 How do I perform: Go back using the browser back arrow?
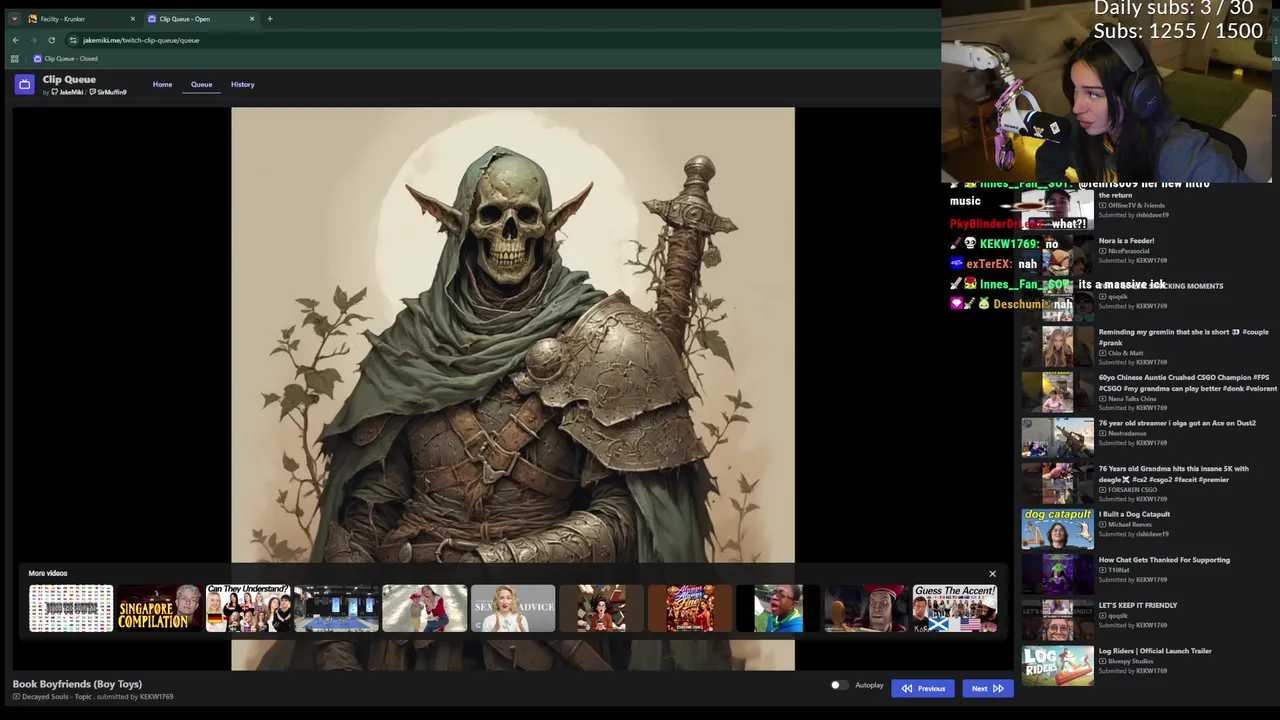(x=15, y=40)
